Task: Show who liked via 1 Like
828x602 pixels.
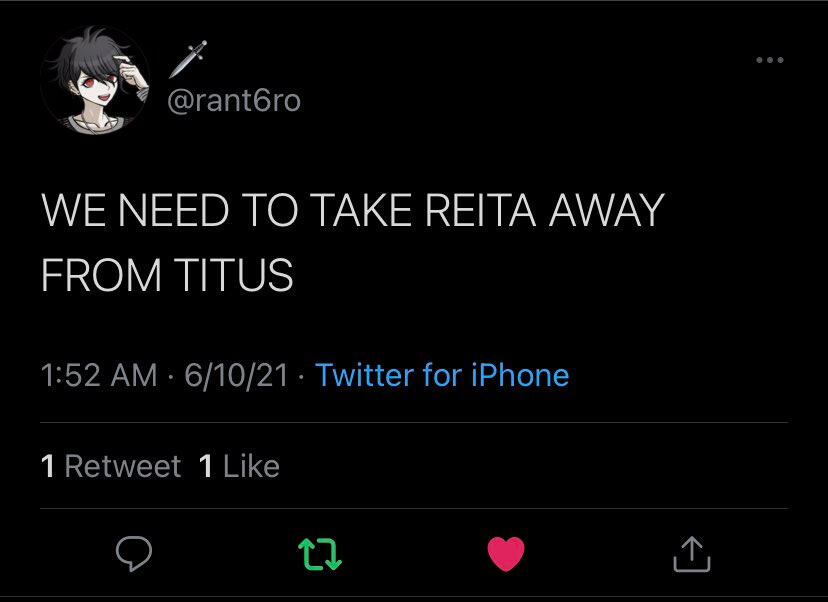Action: 239,466
